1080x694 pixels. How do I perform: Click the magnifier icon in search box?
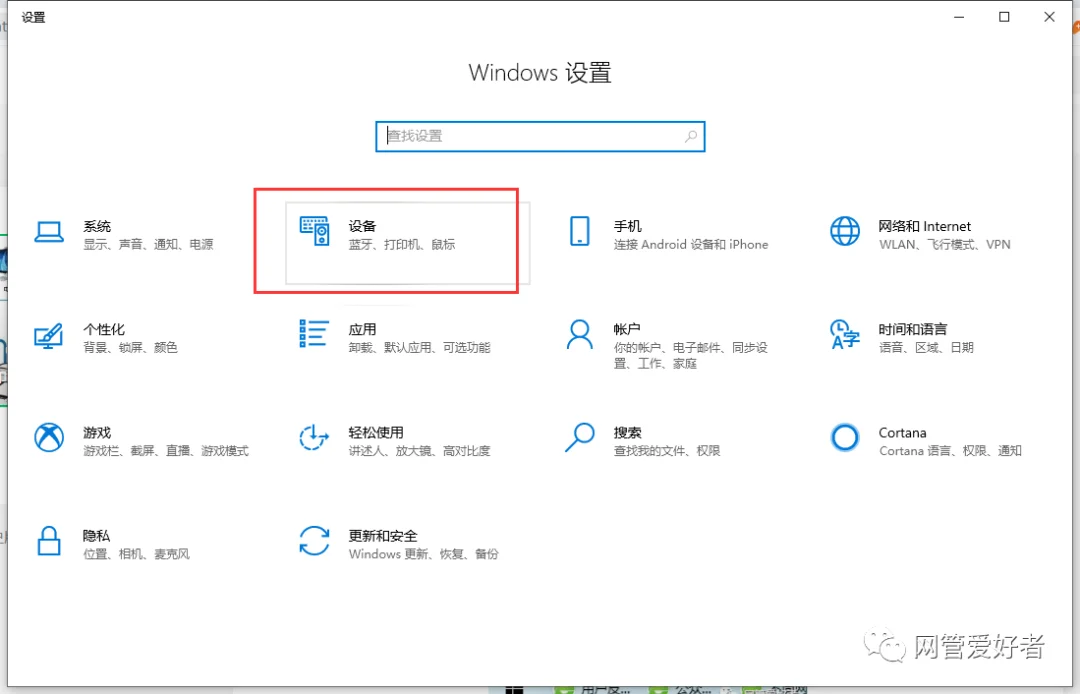tap(690, 136)
